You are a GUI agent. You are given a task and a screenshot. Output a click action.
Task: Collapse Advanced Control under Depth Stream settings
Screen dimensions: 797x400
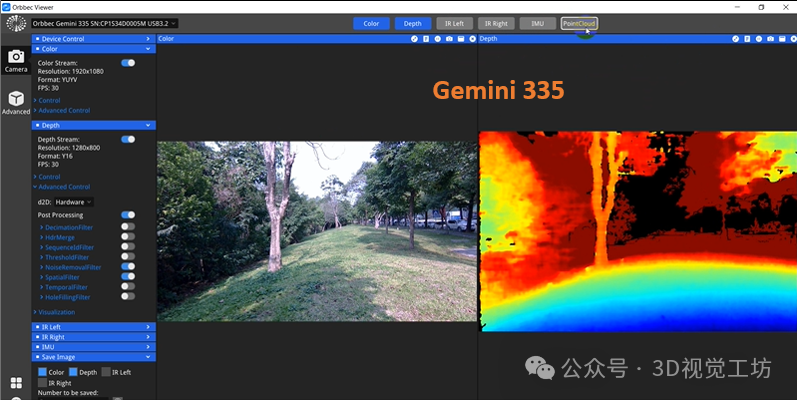tap(62, 187)
